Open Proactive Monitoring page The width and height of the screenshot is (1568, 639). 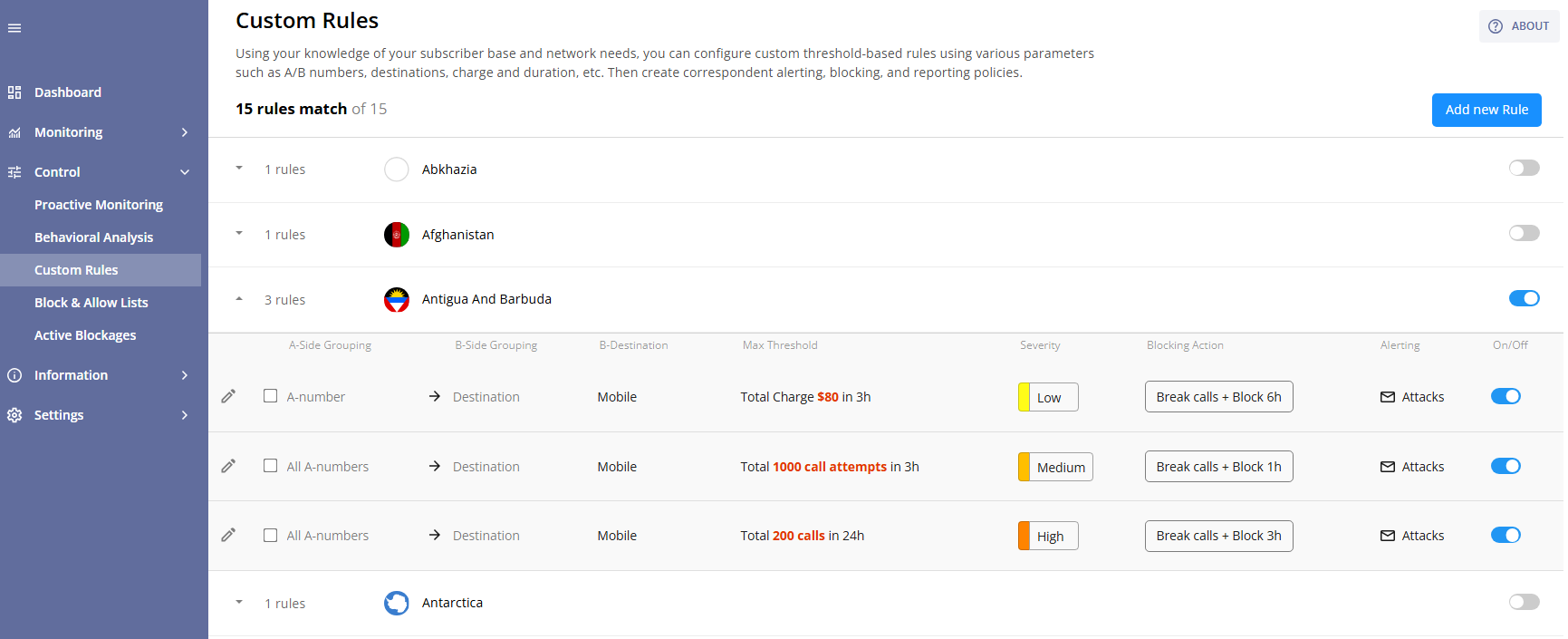click(x=99, y=205)
